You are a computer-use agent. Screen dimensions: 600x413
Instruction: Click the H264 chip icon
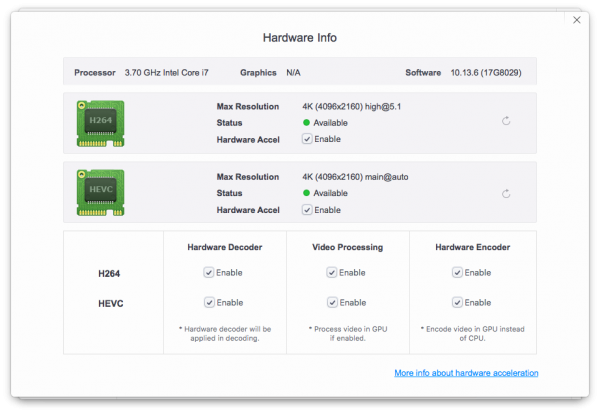point(99,121)
